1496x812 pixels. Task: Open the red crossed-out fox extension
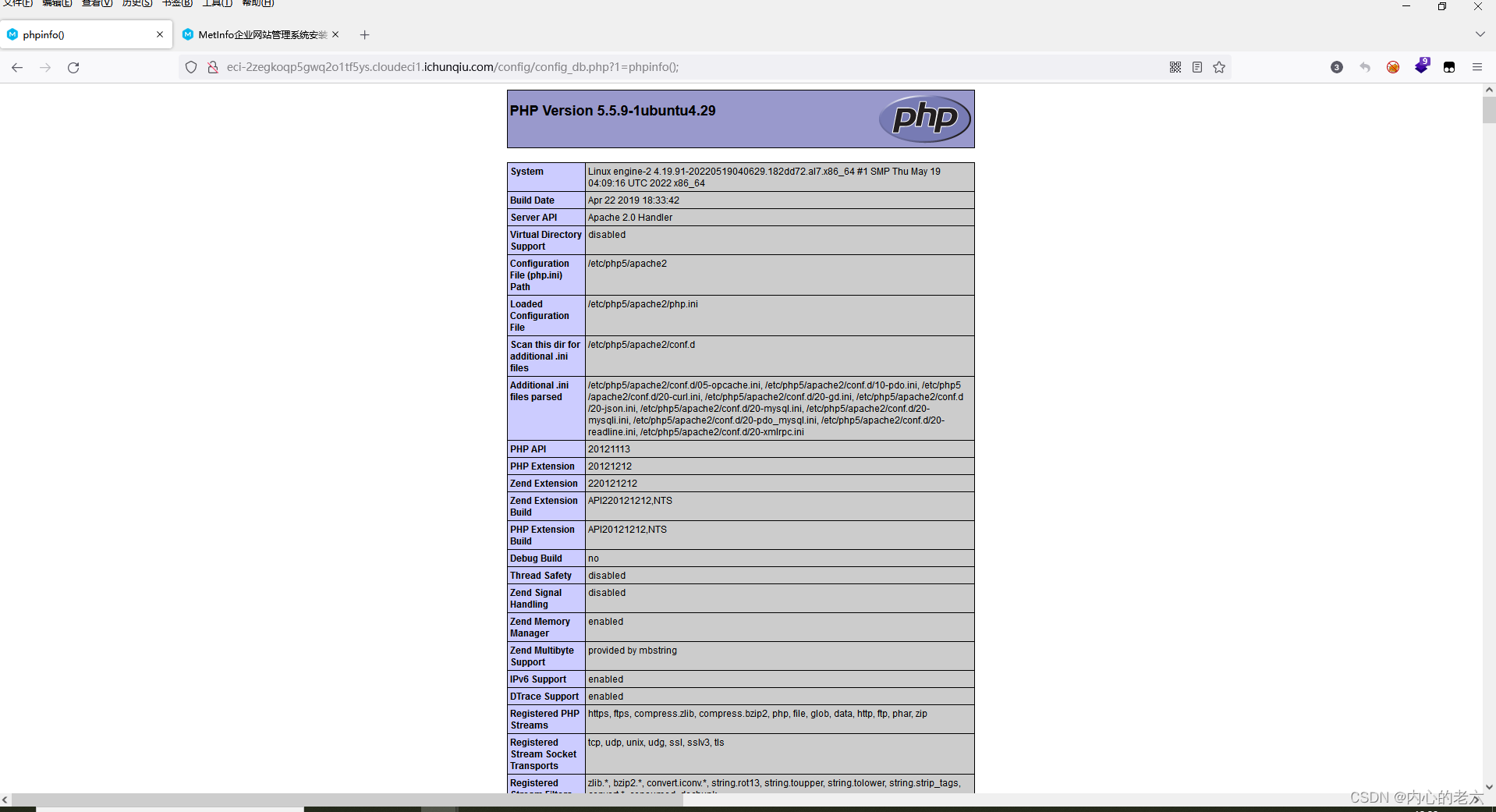1393,68
